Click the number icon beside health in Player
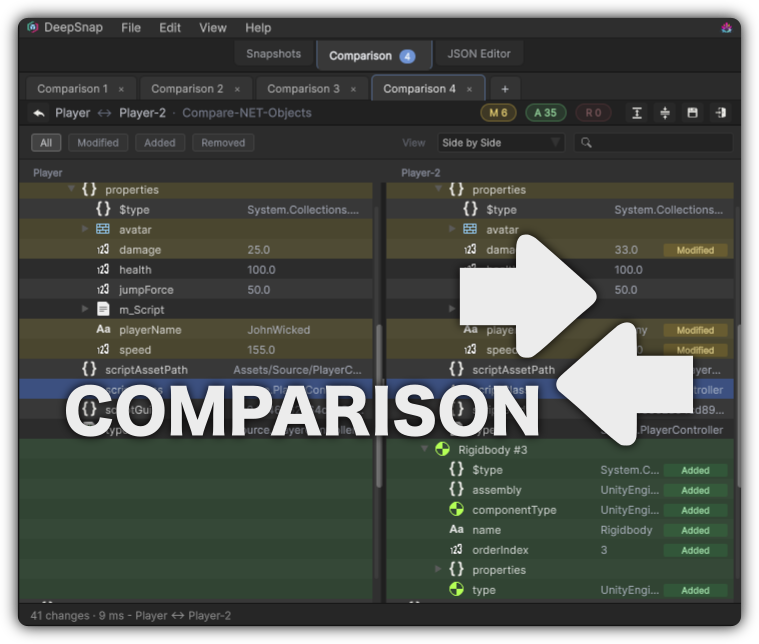Viewport: 759px width, 644px height. 103,269
